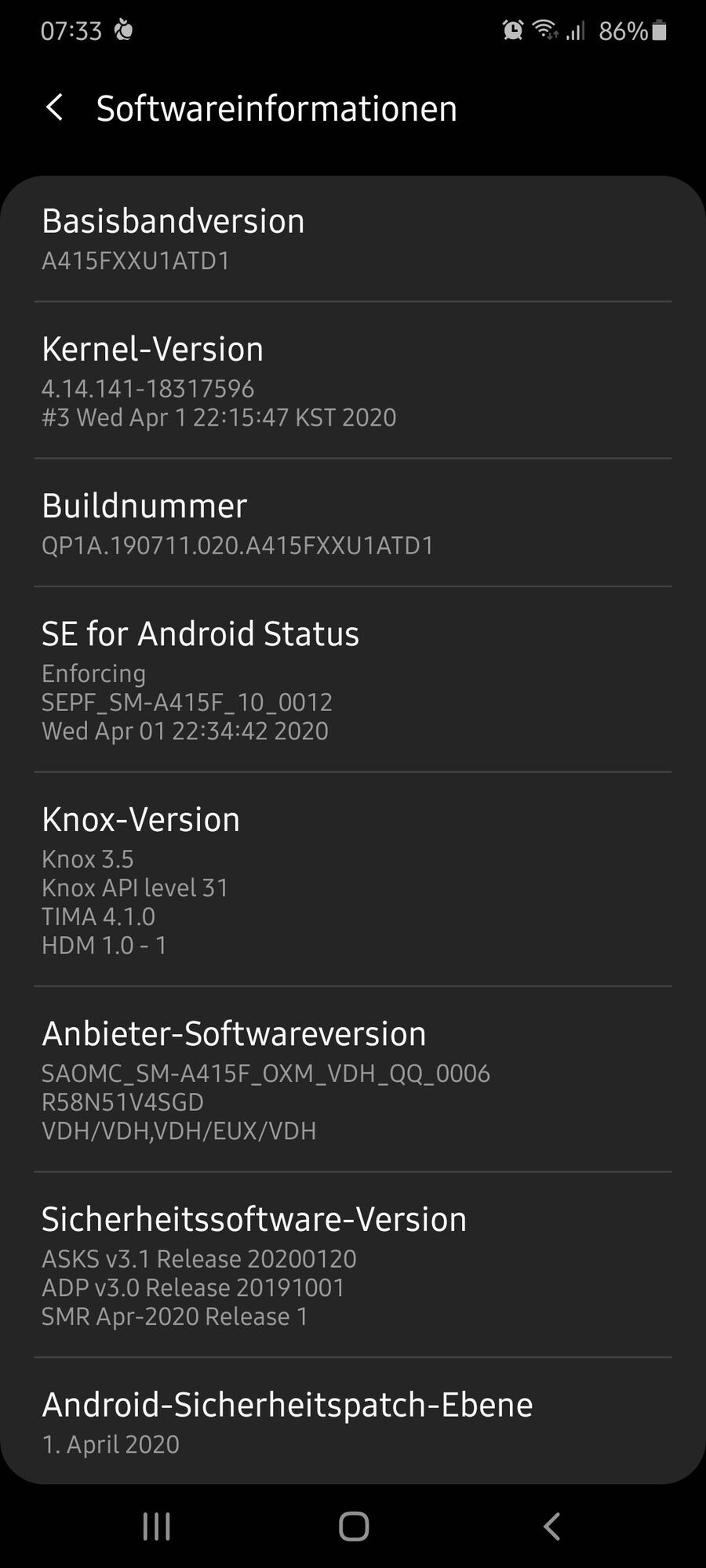Tap the recent apps navigation icon
Screen dimensions: 706x1568
[156, 1526]
